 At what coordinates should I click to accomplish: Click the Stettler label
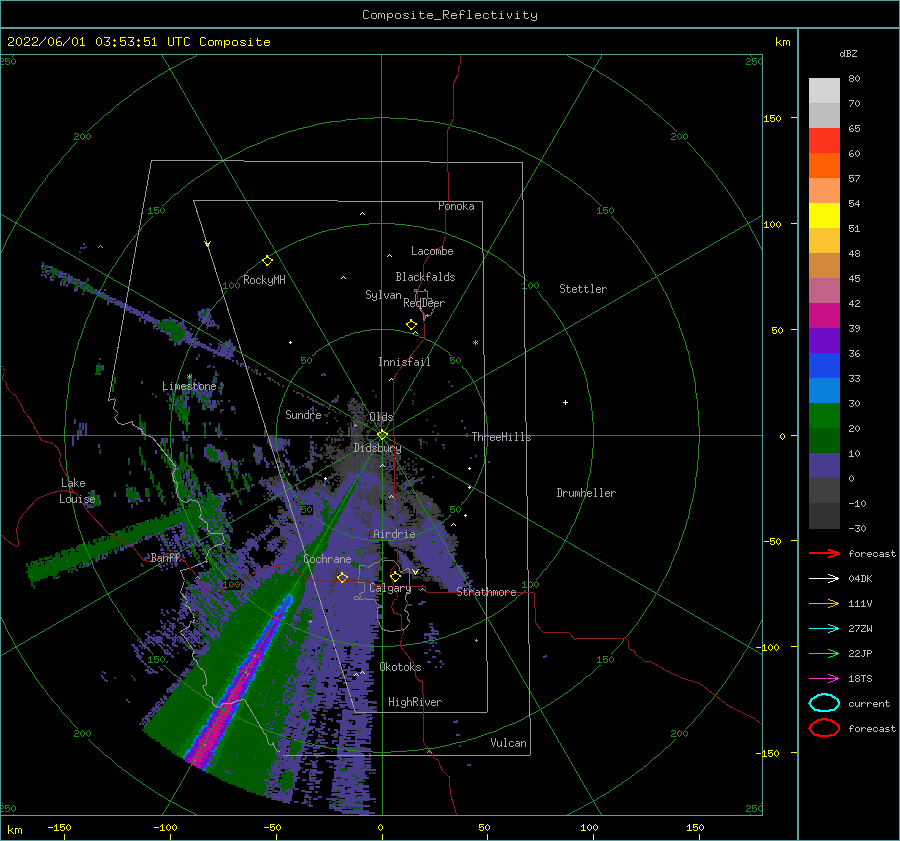click(583, 289)
